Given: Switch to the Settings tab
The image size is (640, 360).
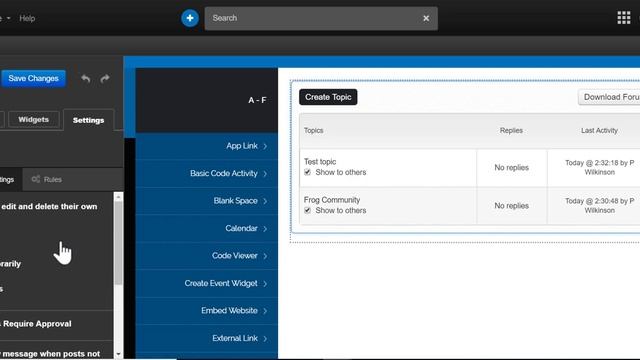Looking at the screenshot, I should 89,120.
